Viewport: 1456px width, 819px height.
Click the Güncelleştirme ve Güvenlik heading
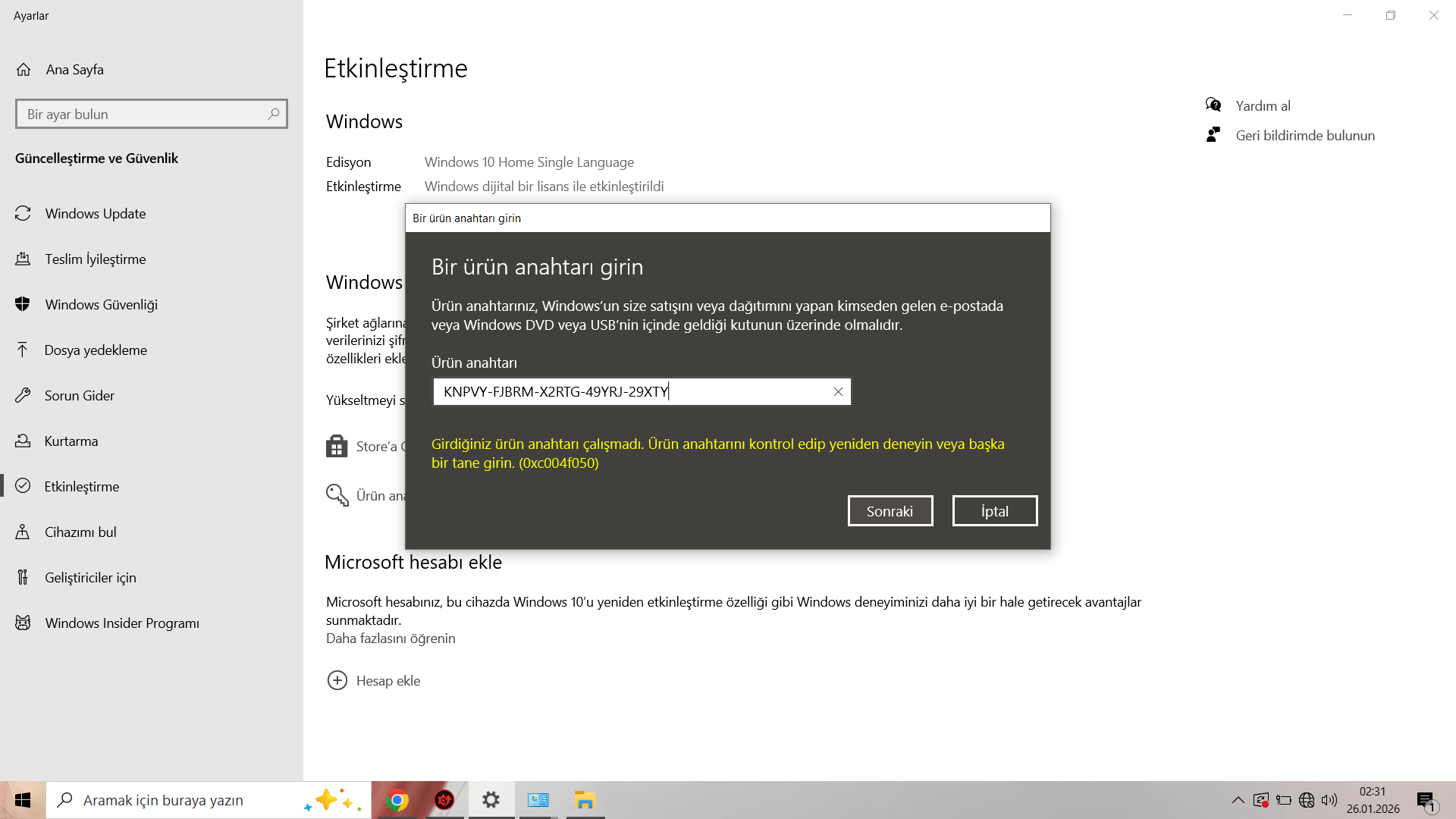click(x=96, y=158)
